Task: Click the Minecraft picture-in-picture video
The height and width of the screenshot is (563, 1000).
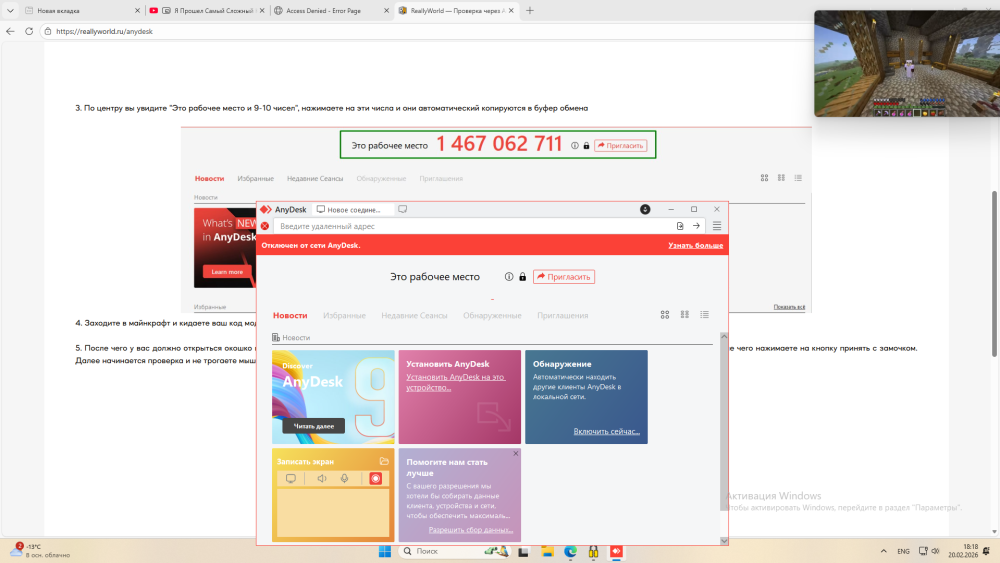Action: coord(907,63)
